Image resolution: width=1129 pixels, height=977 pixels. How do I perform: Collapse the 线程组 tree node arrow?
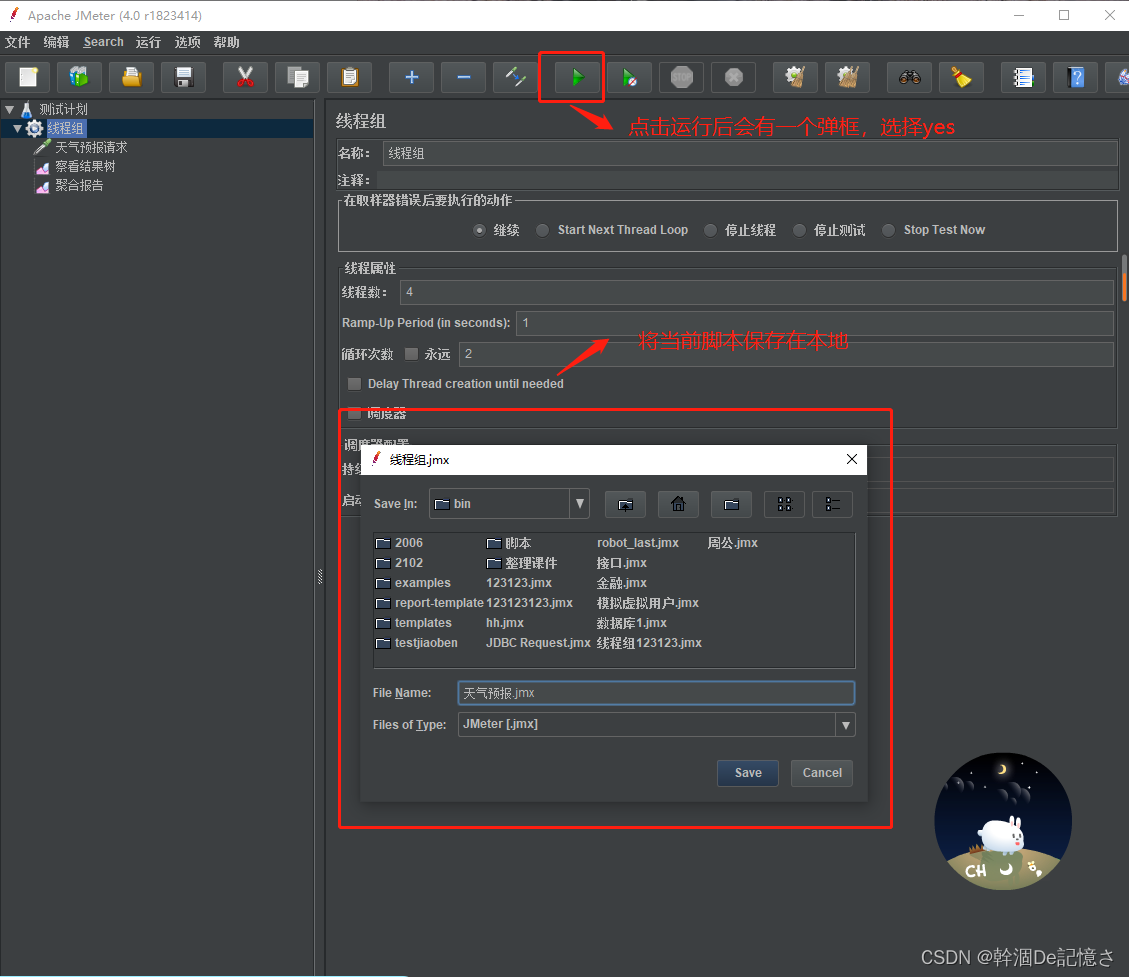tap(17, 129)
